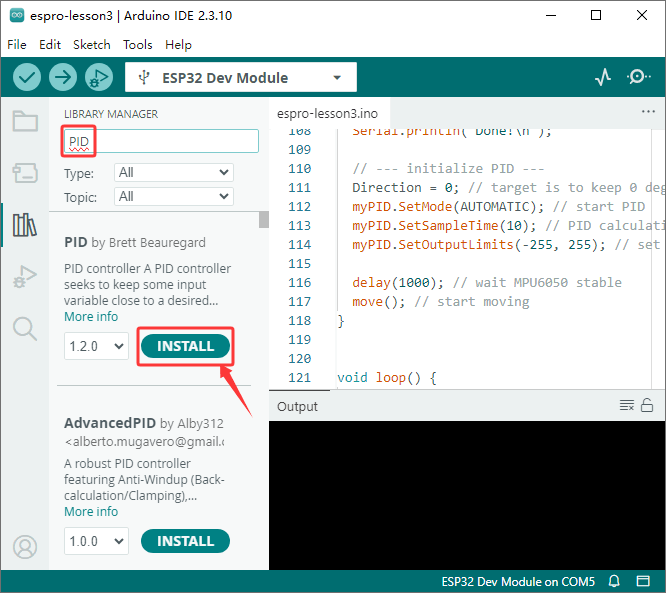
Task: Open More info for the PID library
Action: pos(91,316)
